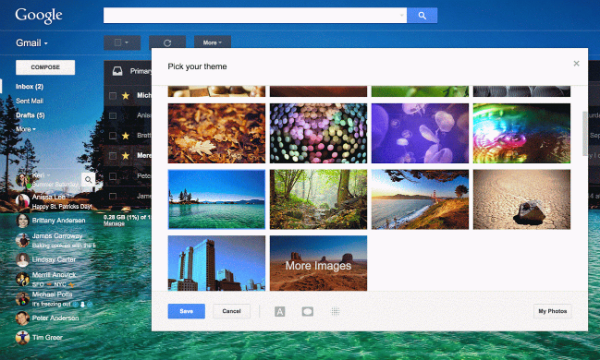The image size is (600, 360).
Task: Open the select-all checkbox dropdown in toolbar
Action: tap(122, 42)
